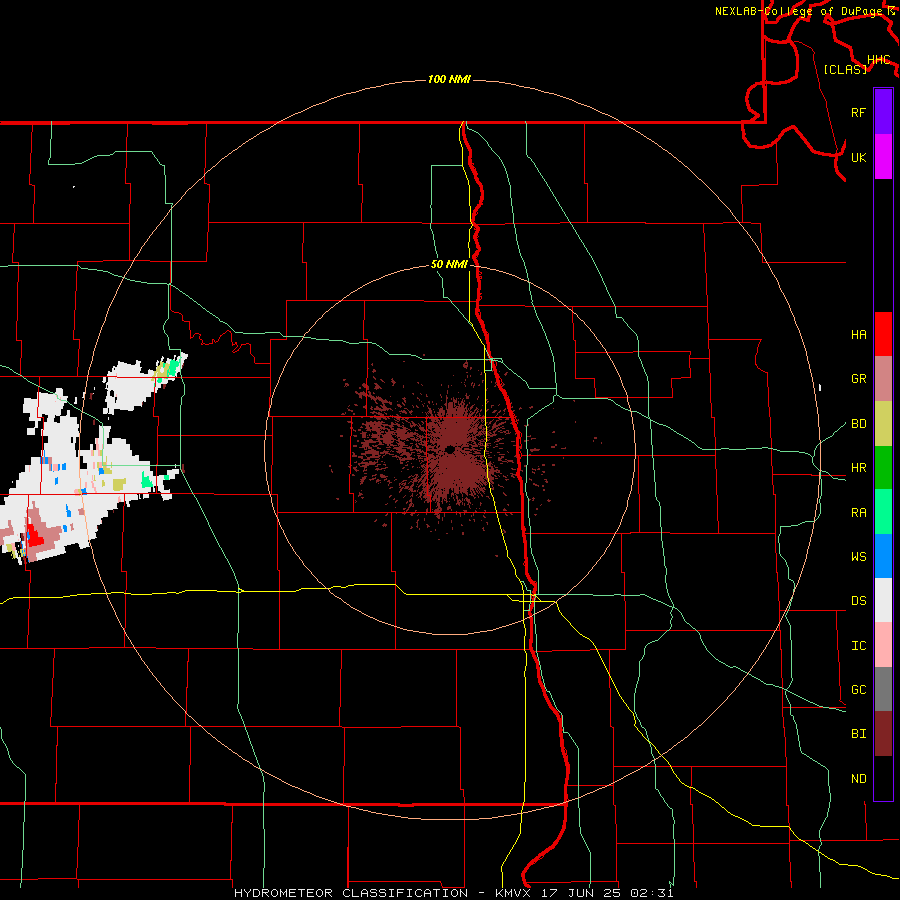Click the DS legend label
900x900 pixels.
click(x=858, y=600)
